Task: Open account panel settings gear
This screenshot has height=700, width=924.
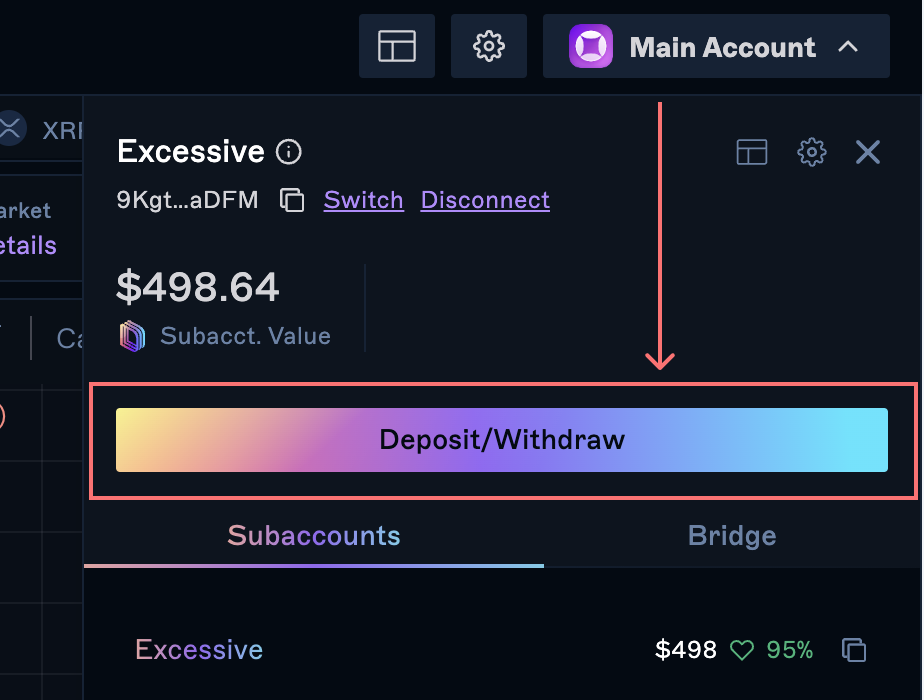Action: click(x=811, y=152)
